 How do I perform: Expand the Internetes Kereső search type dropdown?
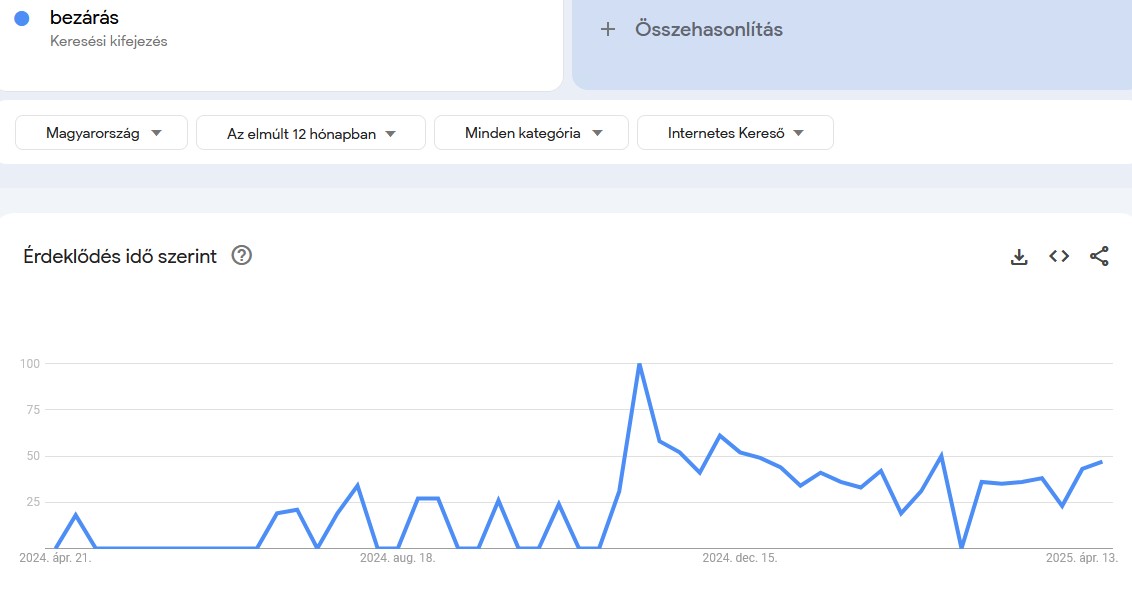coord(735,132)
